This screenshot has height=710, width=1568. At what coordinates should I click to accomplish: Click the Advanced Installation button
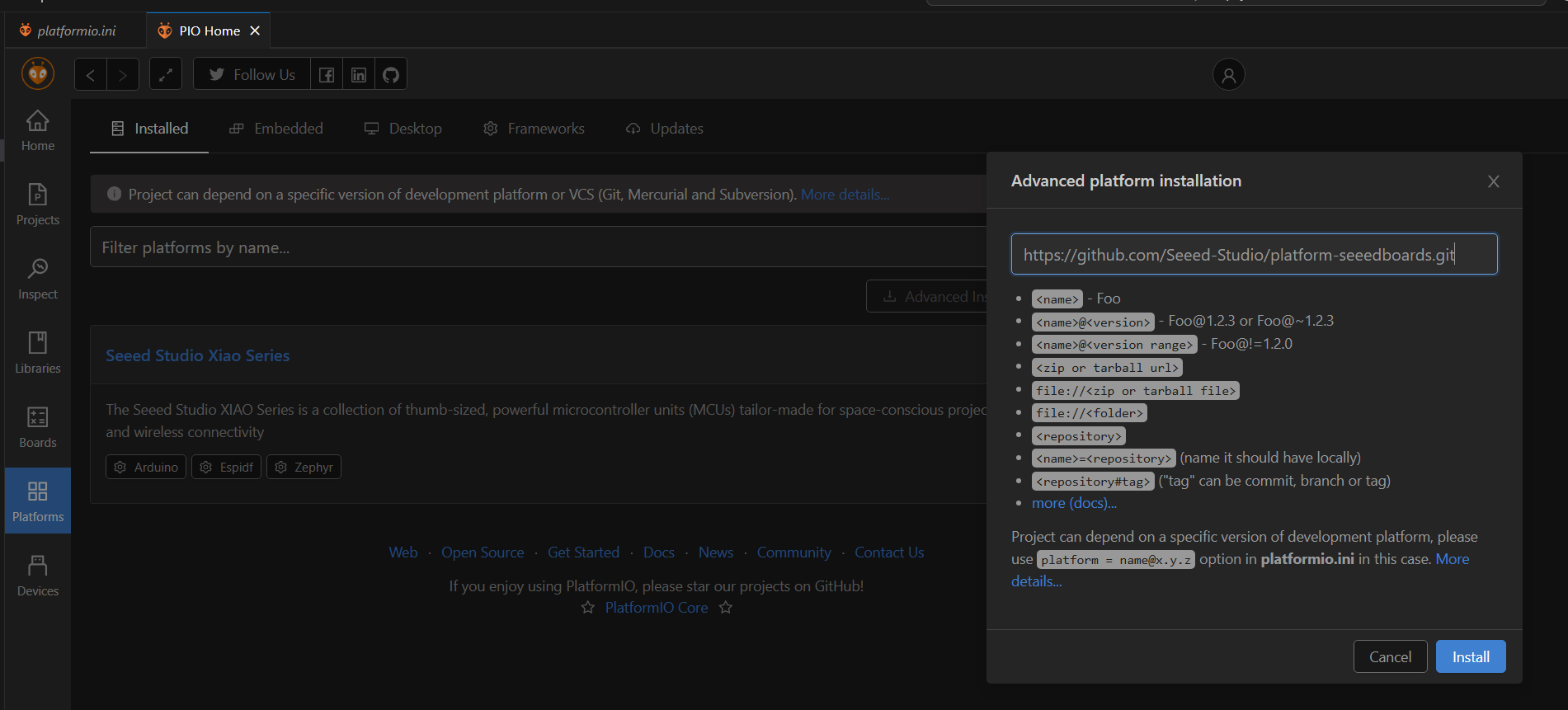(x=926, y=296)
